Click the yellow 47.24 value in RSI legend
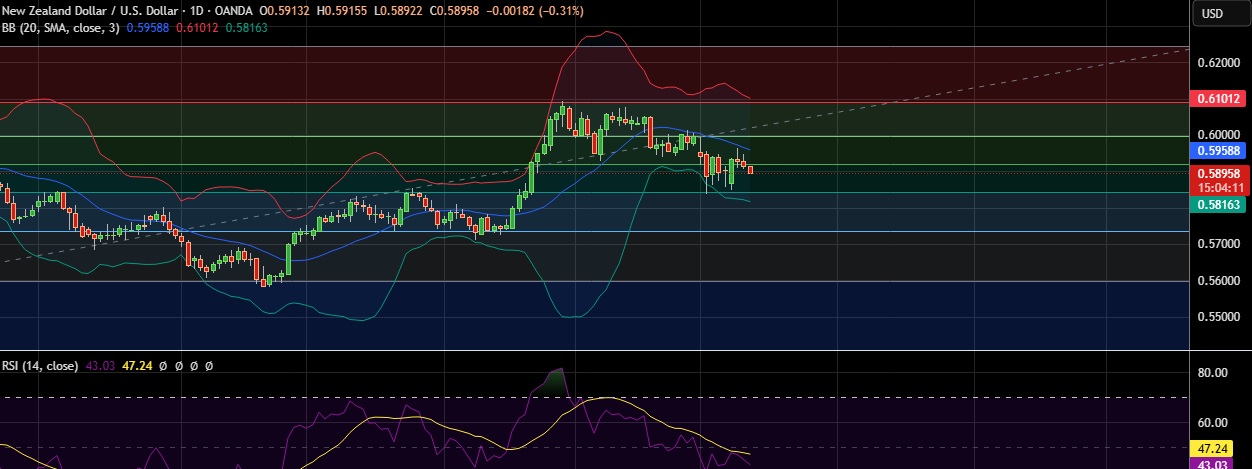The image size is (1252, 469). pyautogui.click(x=134, y=366)
